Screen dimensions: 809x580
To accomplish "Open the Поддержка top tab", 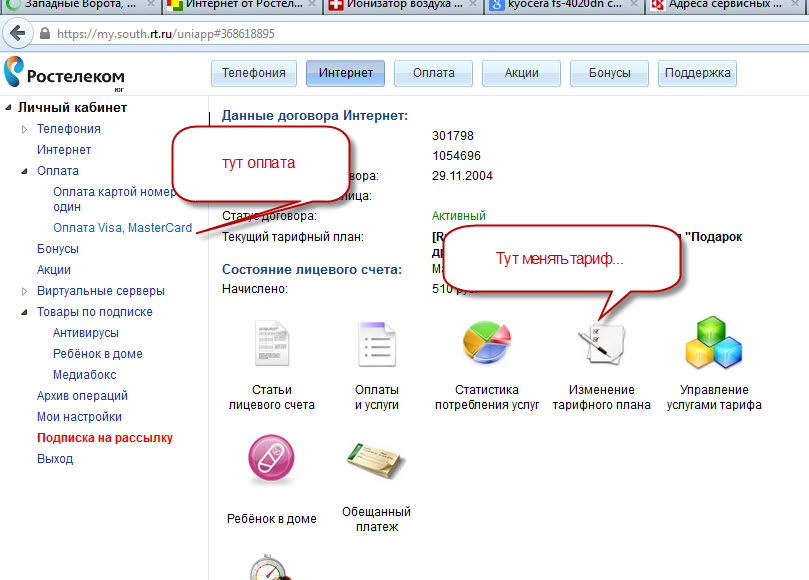I will (x=698, y=73).
